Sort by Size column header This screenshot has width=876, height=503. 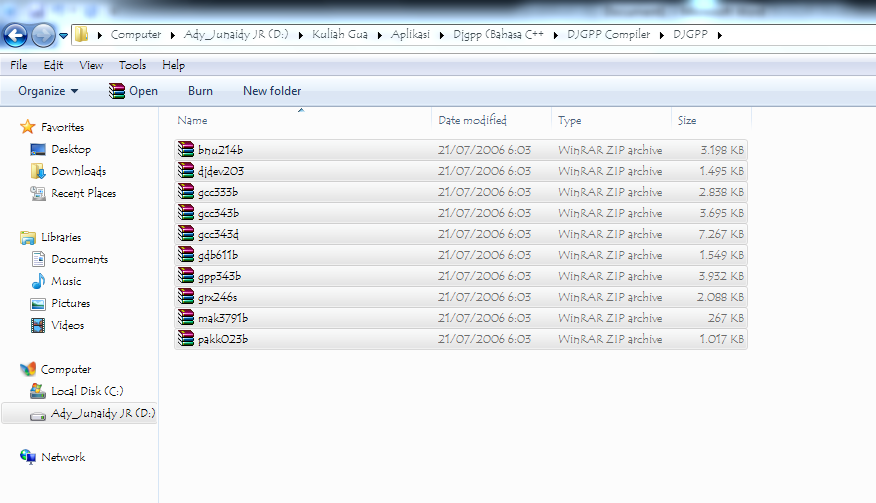(687, 121)
